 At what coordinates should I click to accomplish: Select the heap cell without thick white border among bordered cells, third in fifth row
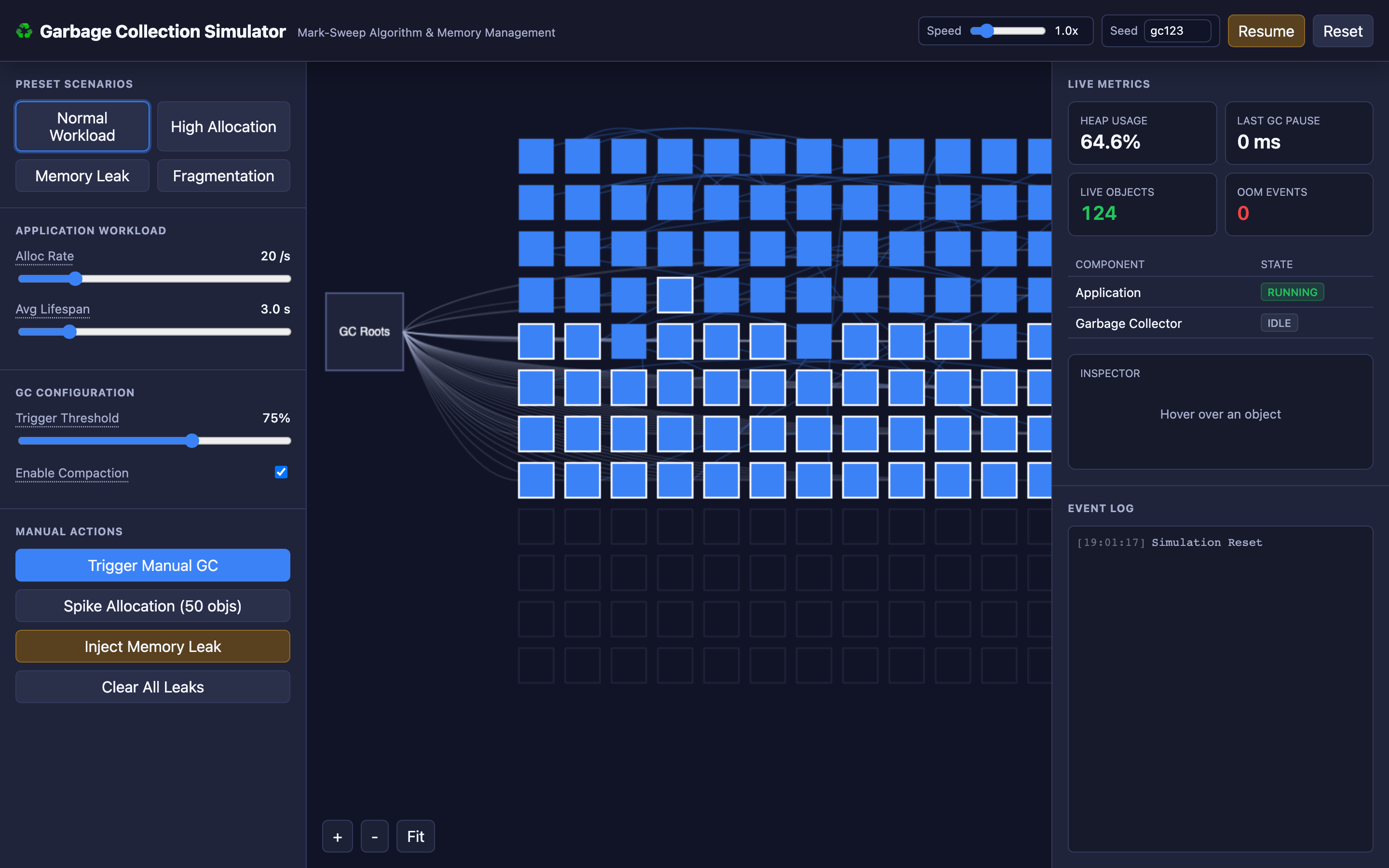pyautogui.click(x=628, y=341)
